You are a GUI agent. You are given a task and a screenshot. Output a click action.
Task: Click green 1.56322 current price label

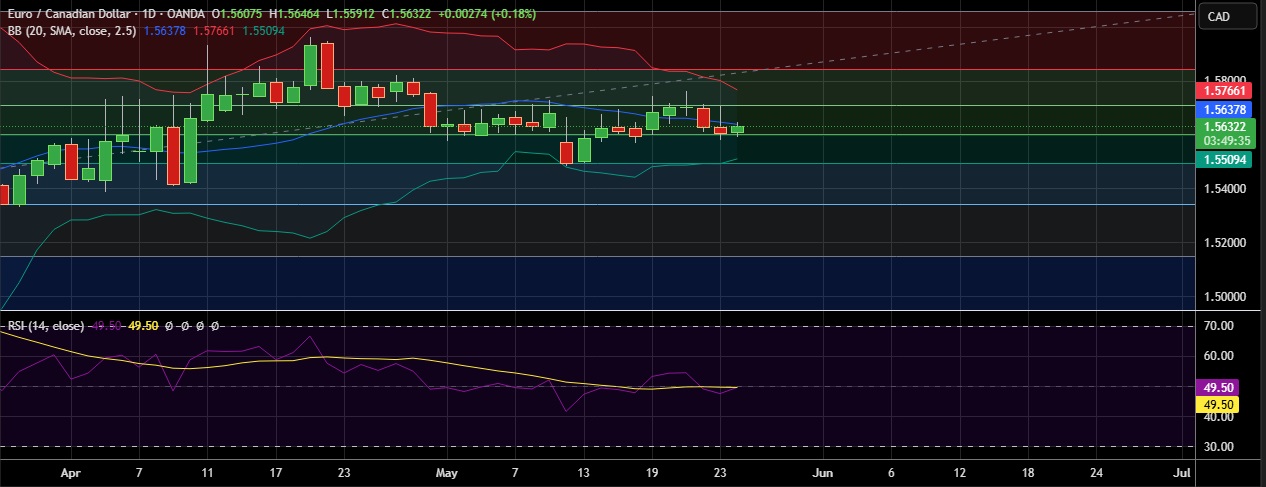click(x=1223, y=127)
